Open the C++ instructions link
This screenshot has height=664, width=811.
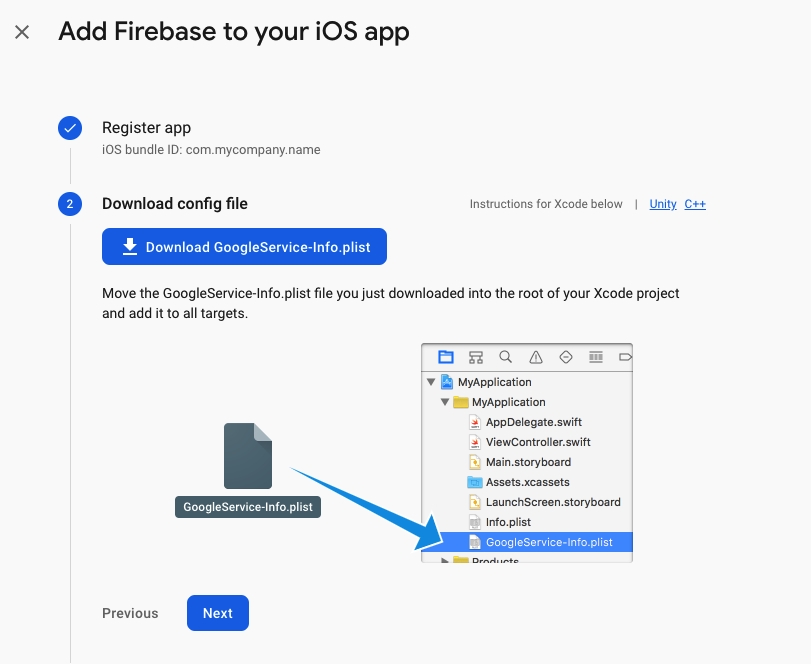click(695, 204)
